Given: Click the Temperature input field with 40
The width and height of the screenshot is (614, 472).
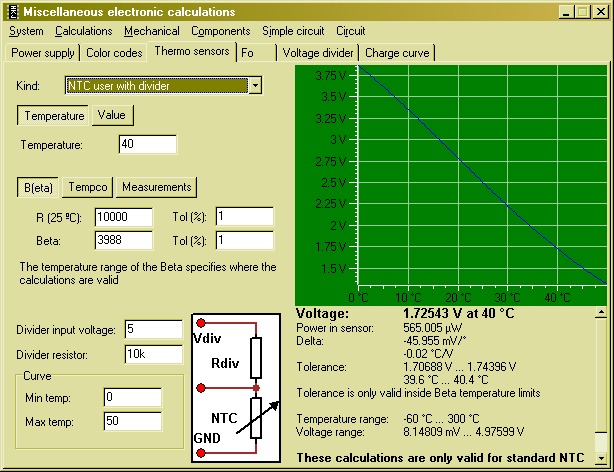Looking at the screenshot, I should 148,144.
